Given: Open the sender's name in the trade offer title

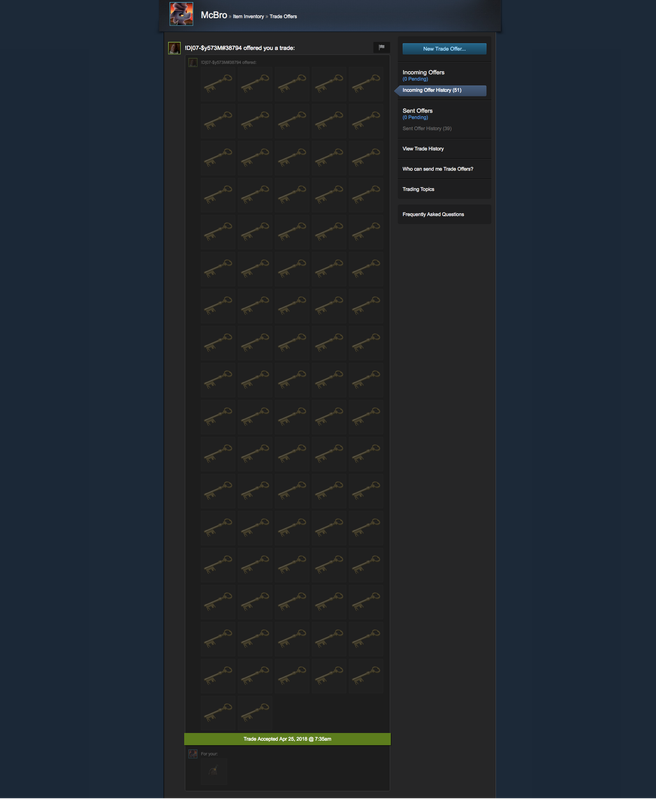Looking at the screenshot, I should click(x=213, y=48).
